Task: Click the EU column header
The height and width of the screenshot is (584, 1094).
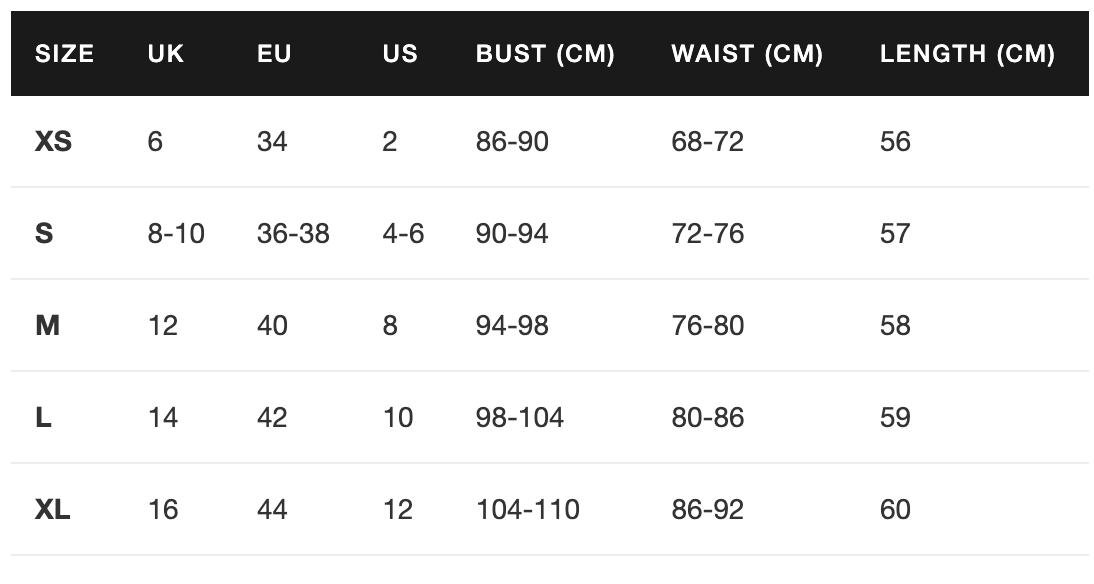Action: pos(274,54)
